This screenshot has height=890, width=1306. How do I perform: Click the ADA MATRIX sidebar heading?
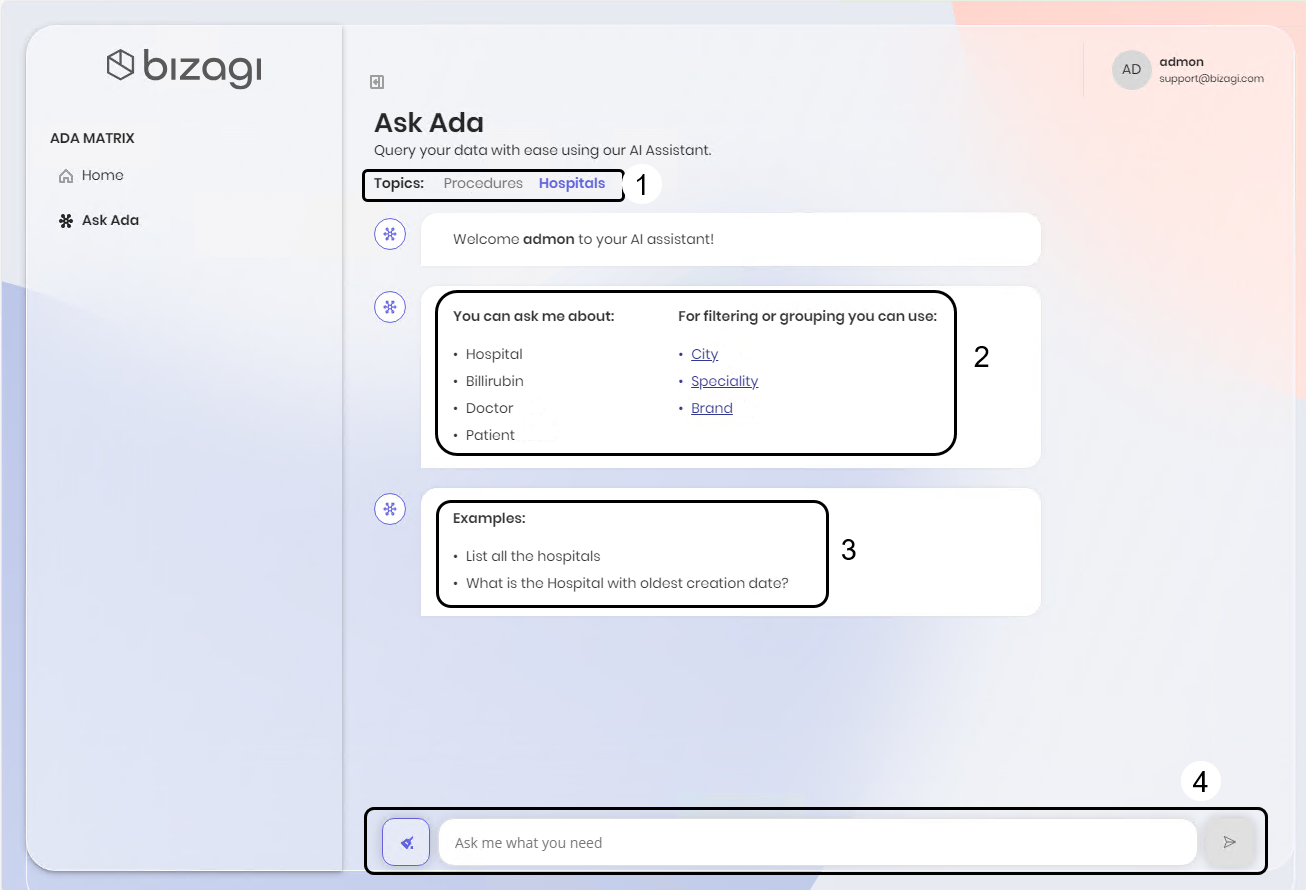point(92,138)
